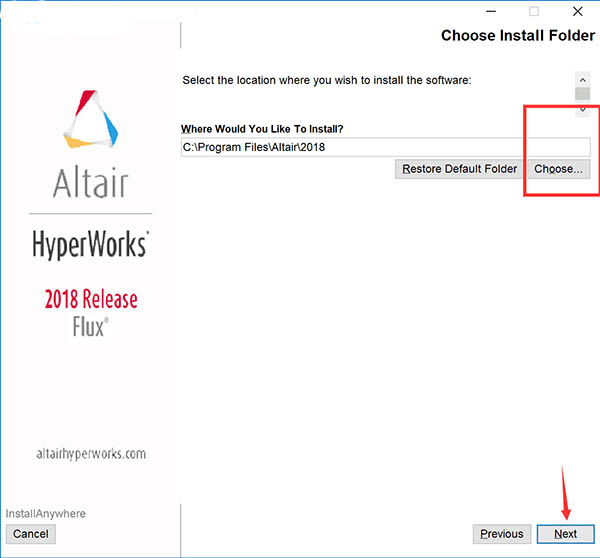The height and width of the screenshot is (558, 600).
Task: Click the altairhyperworks.com text
Action: click(91, 454)
